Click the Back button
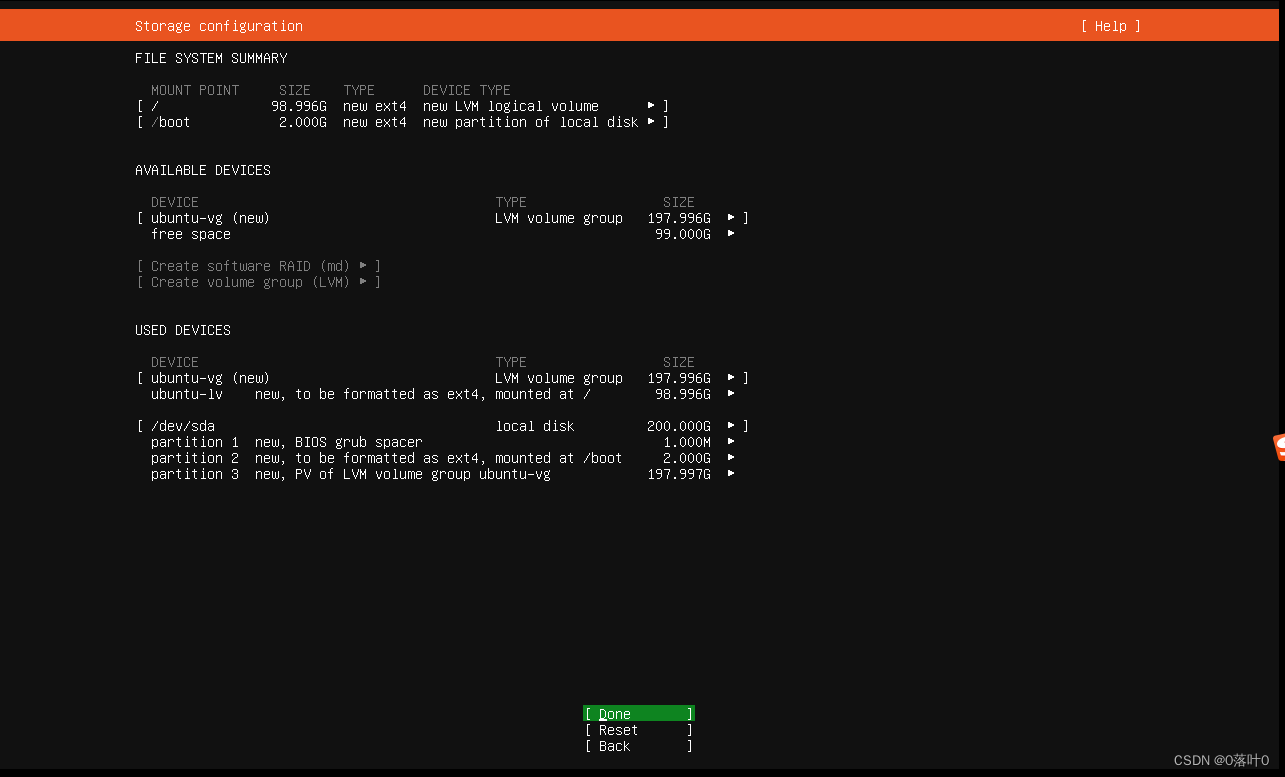This screenshot has height=777, width=1285. click(x=638, y=746)
